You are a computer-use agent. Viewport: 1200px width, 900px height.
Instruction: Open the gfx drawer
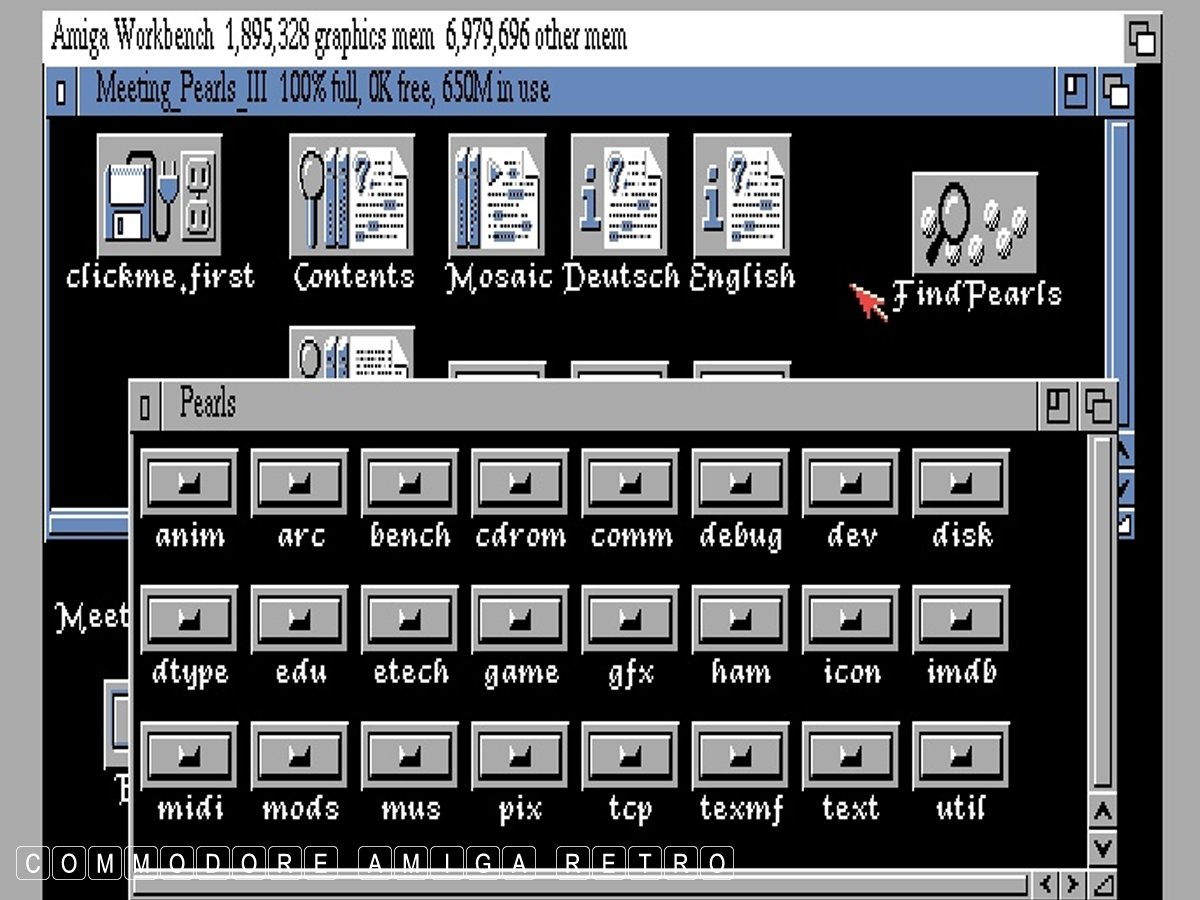[630, 620]
